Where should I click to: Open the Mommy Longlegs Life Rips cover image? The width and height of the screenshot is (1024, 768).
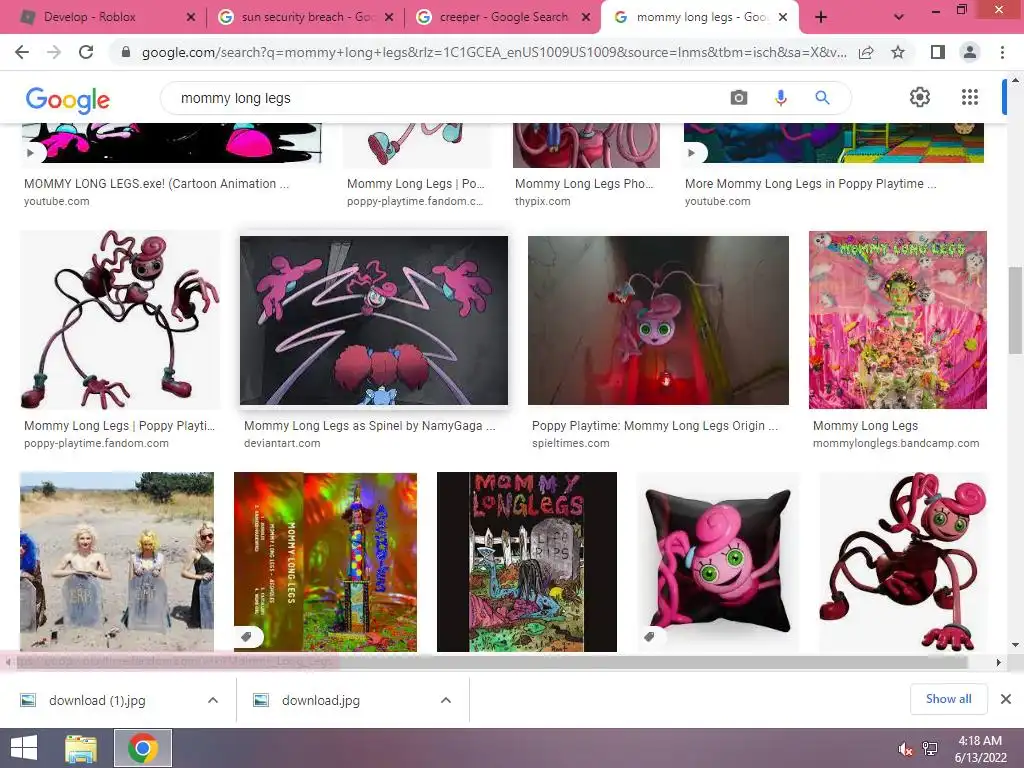[526, 562]
